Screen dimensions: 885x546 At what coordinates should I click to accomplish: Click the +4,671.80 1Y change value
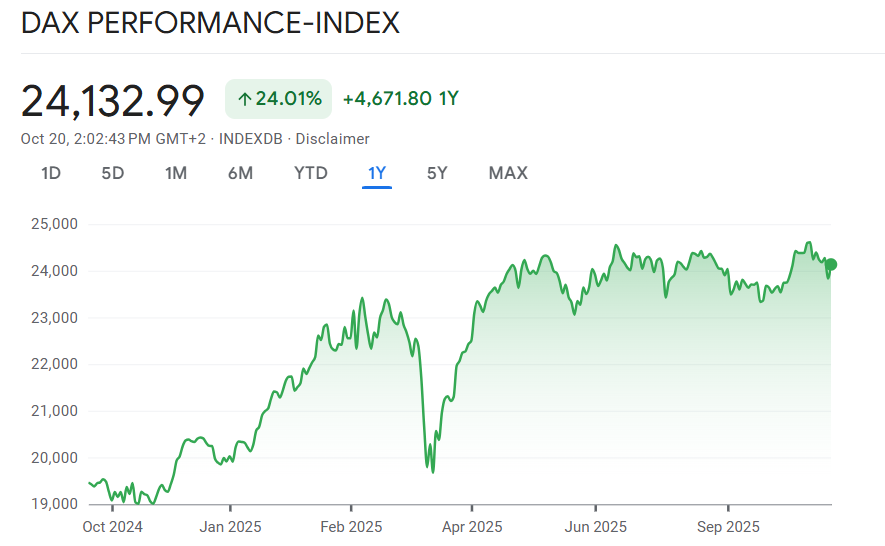click(400, 99)
